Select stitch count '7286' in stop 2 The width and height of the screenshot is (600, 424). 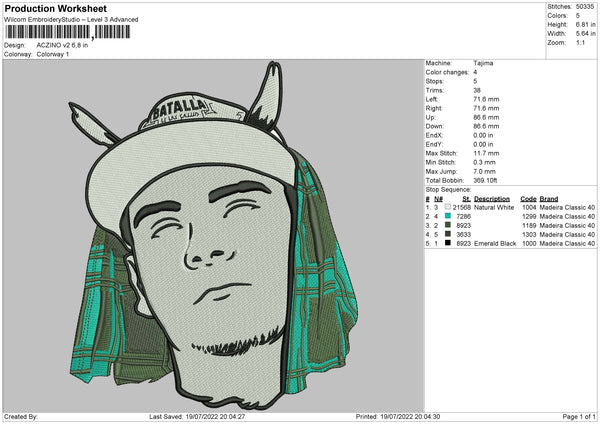463,217
